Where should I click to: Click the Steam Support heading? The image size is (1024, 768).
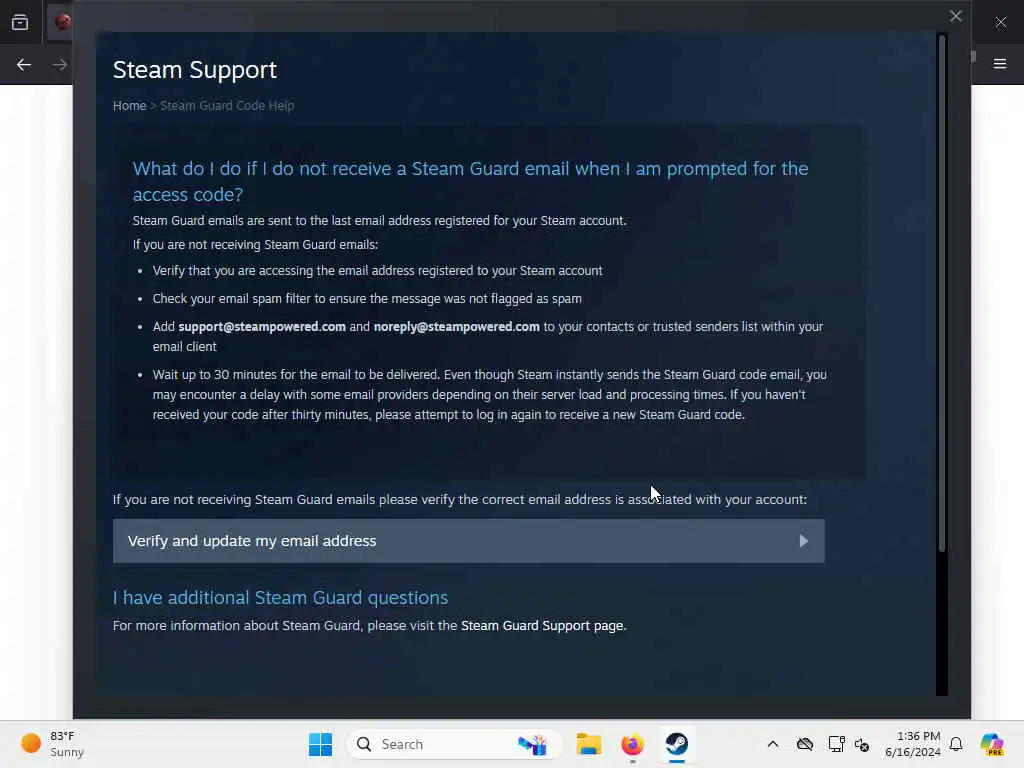[195, 70]
